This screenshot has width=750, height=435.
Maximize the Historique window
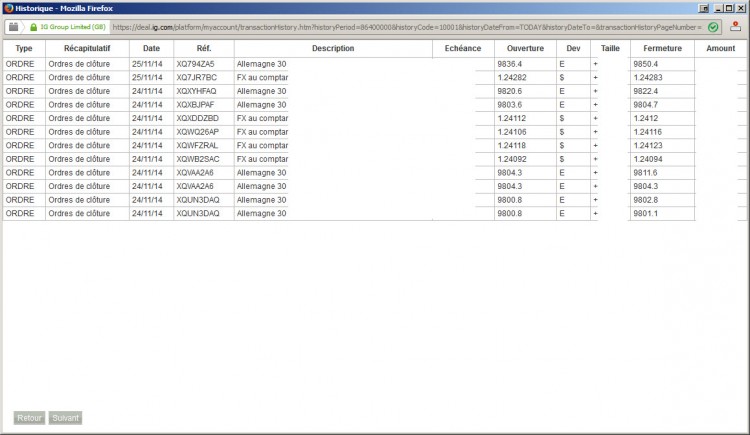[728, 8]
